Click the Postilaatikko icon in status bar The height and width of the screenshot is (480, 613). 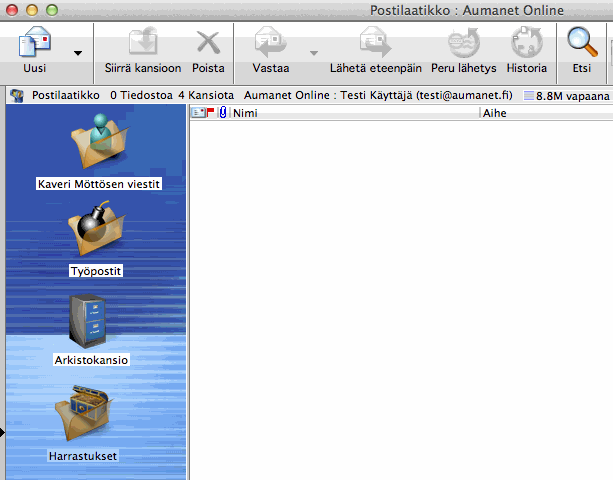[x=17, y=96]
